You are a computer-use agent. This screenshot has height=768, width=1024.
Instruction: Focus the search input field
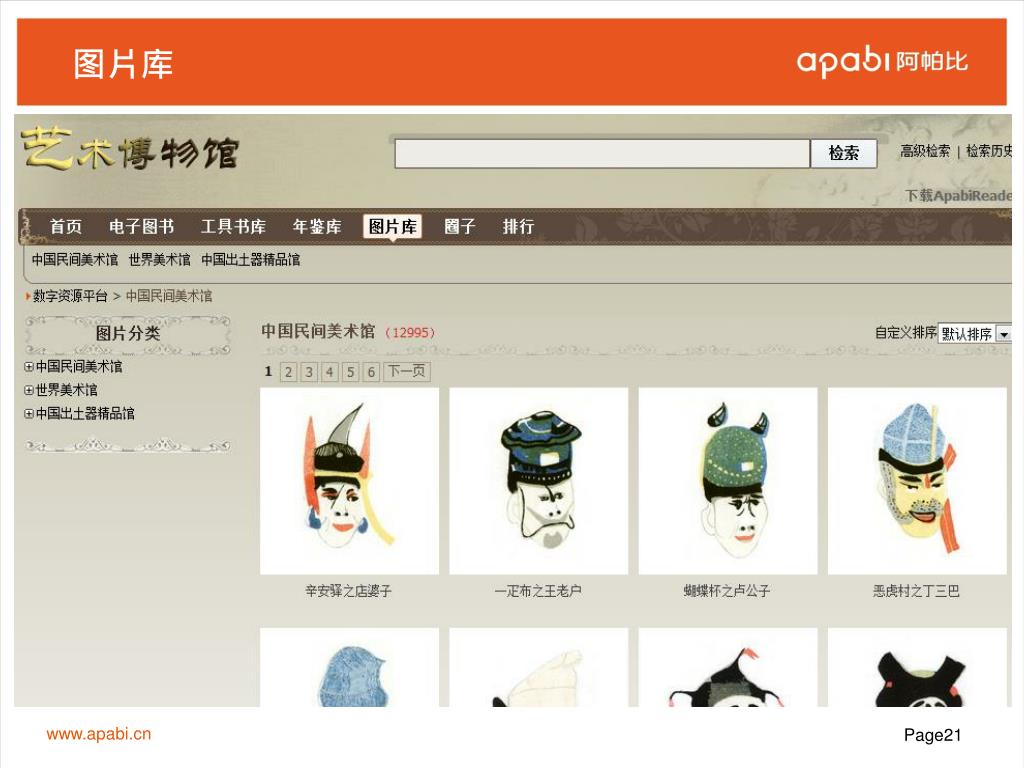[602, 153]
